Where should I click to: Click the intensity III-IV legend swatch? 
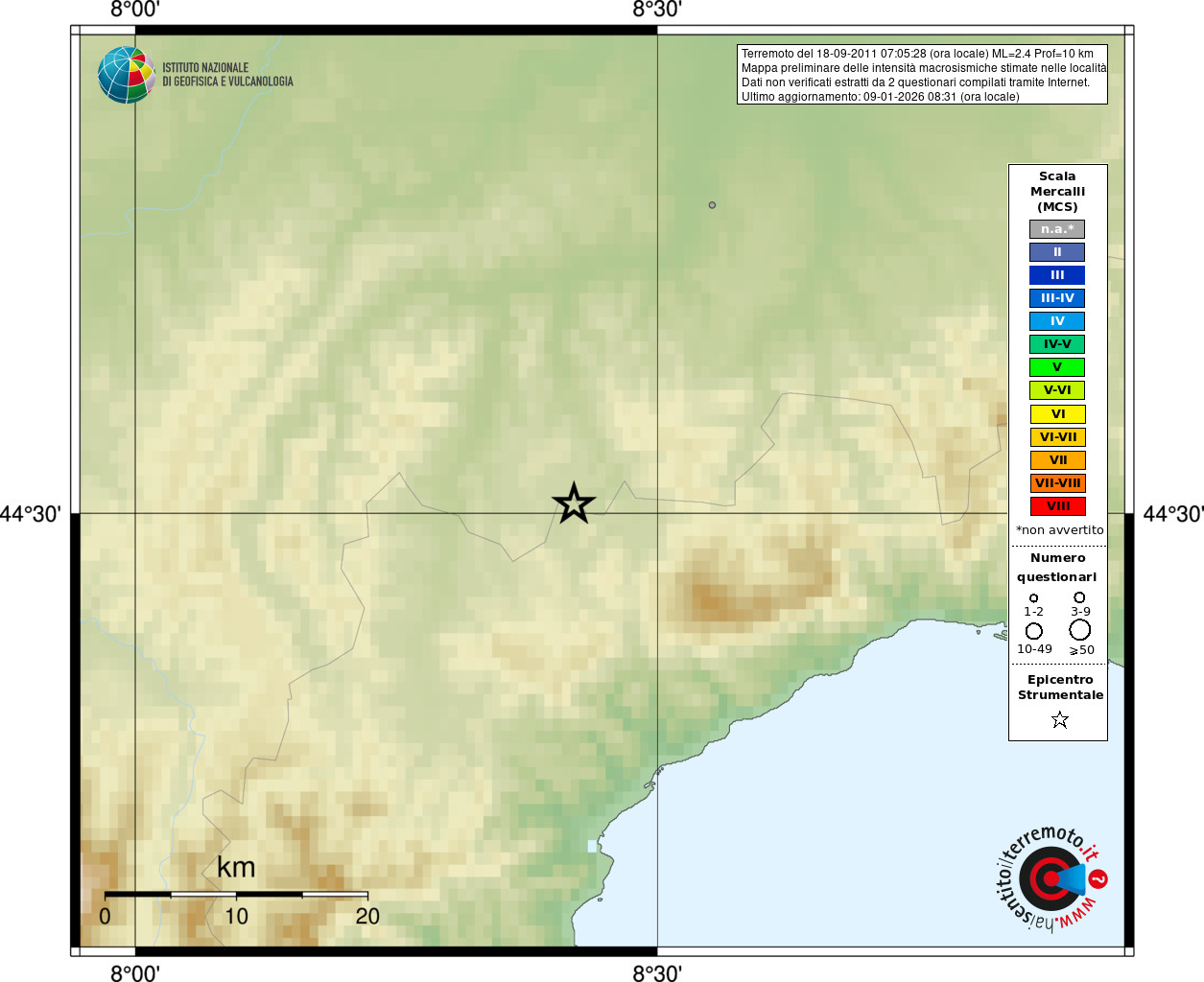1057,298
